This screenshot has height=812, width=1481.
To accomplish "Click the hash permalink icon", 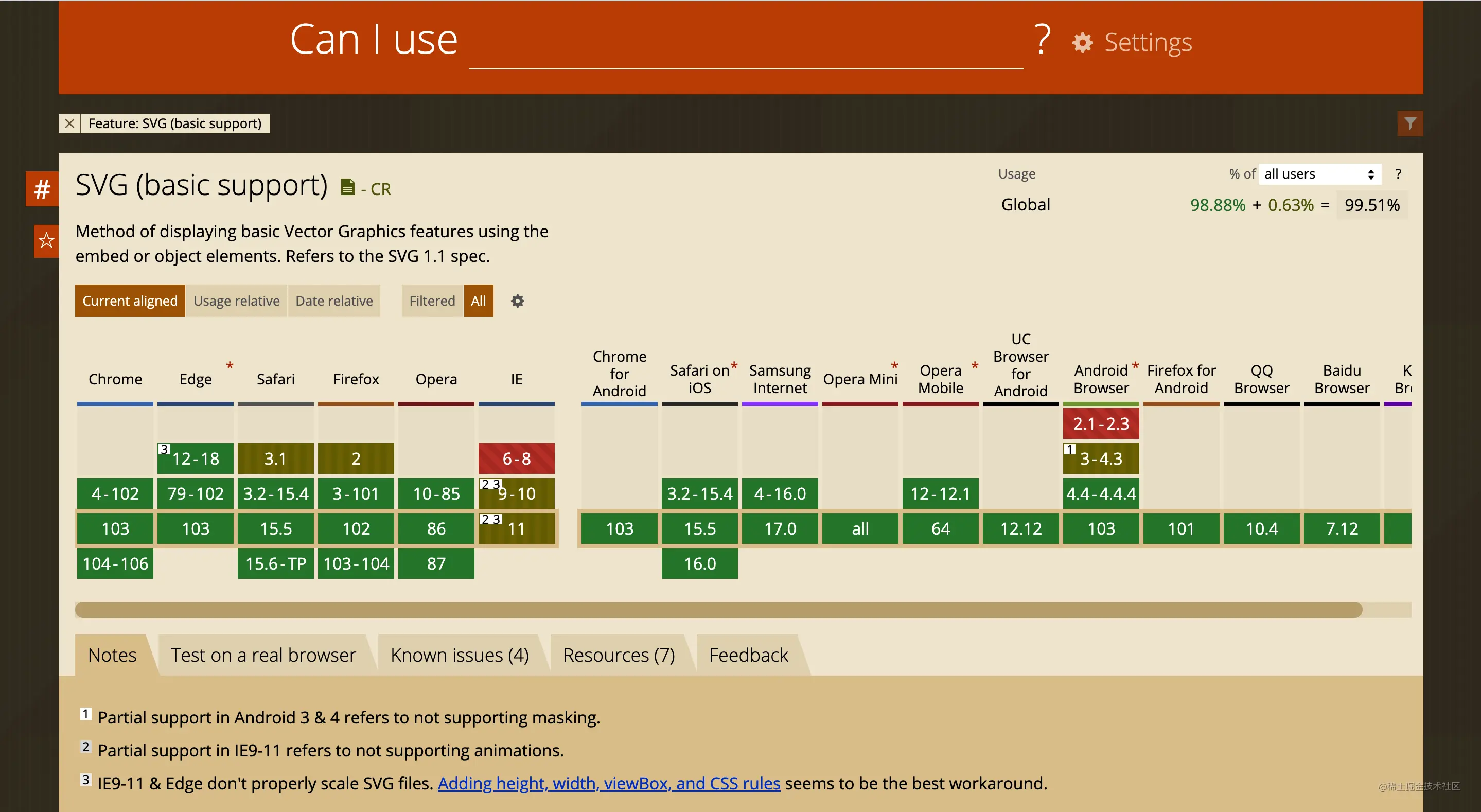I will (42, 189).
